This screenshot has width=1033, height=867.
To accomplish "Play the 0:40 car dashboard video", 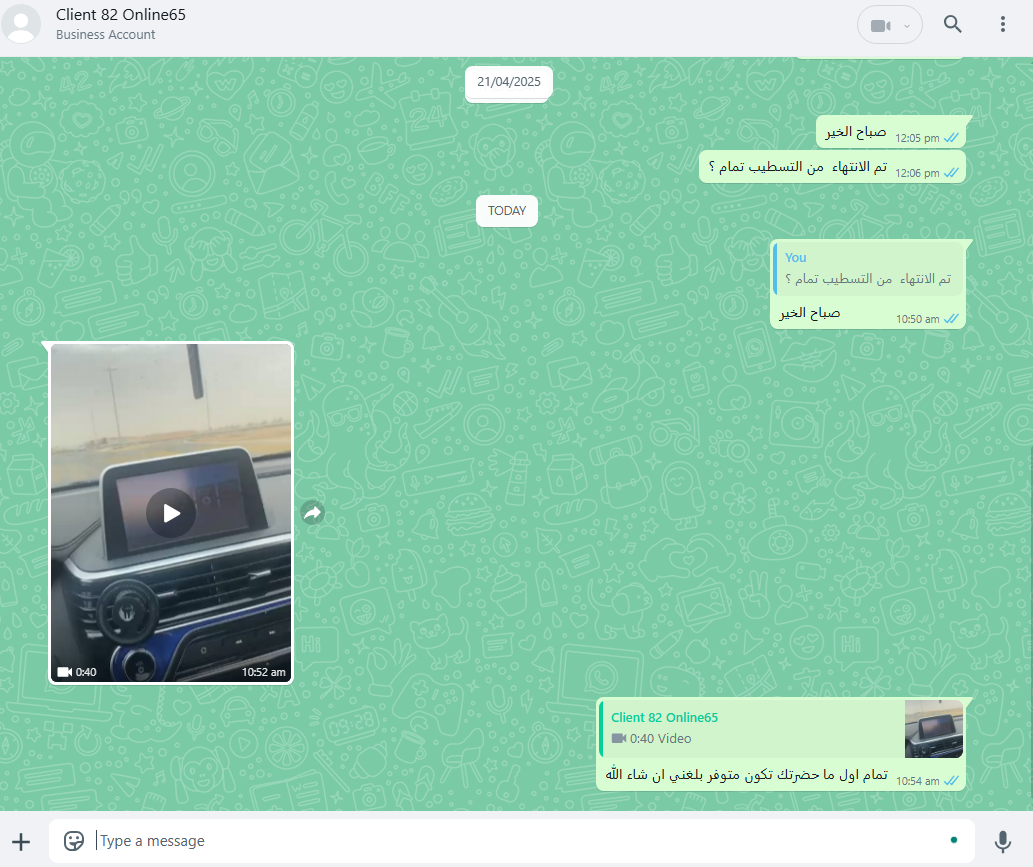I will coord(171,513).
